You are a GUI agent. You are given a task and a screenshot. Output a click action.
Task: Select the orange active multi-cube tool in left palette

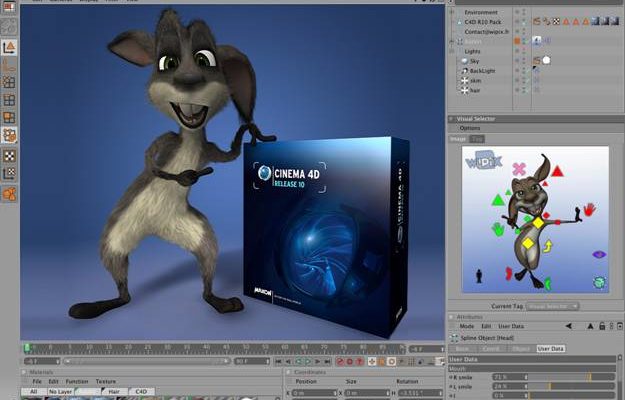click(x=9, y=135)
